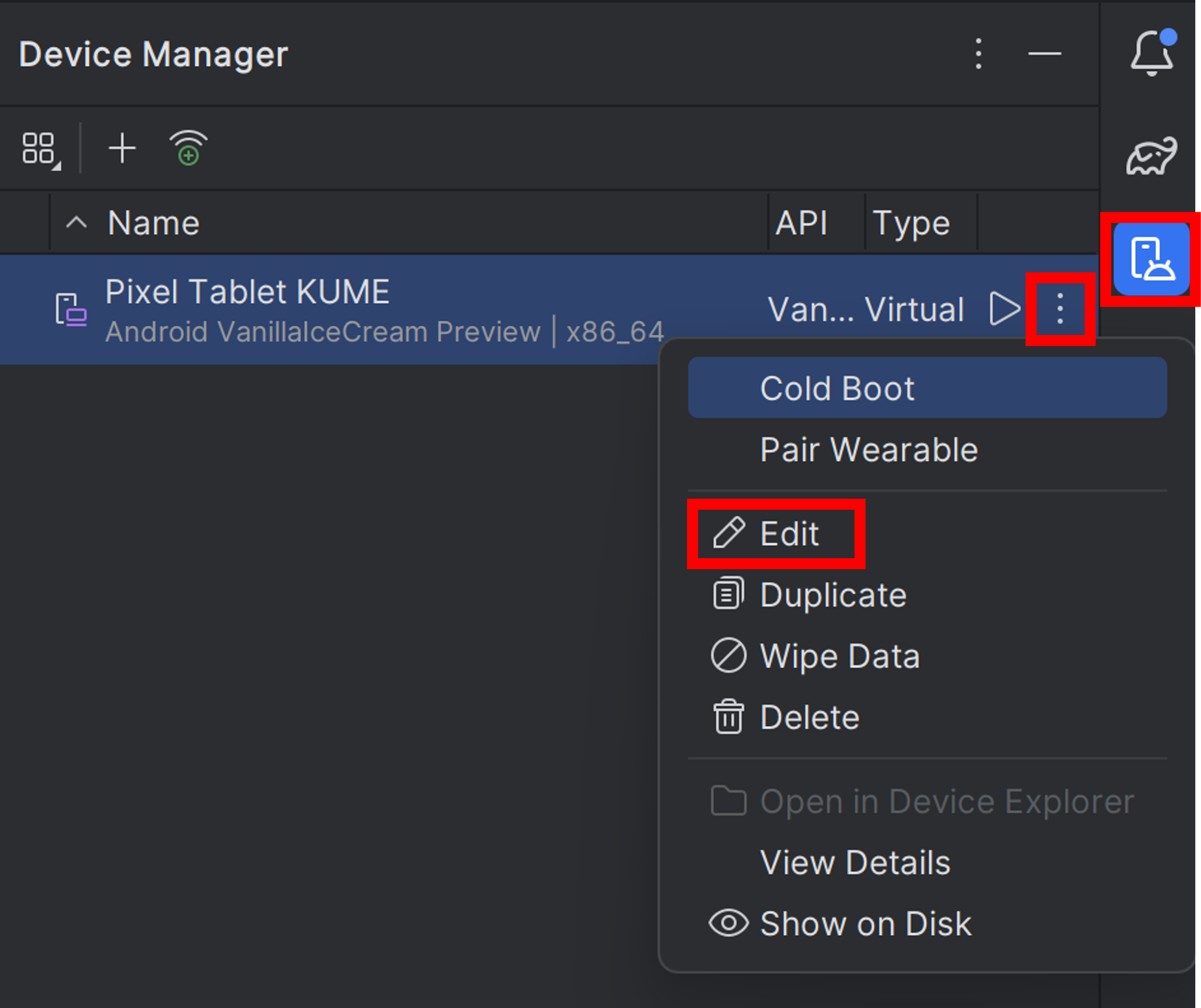Click the virtual device icon for Pixel Tablet

point(71,309)
